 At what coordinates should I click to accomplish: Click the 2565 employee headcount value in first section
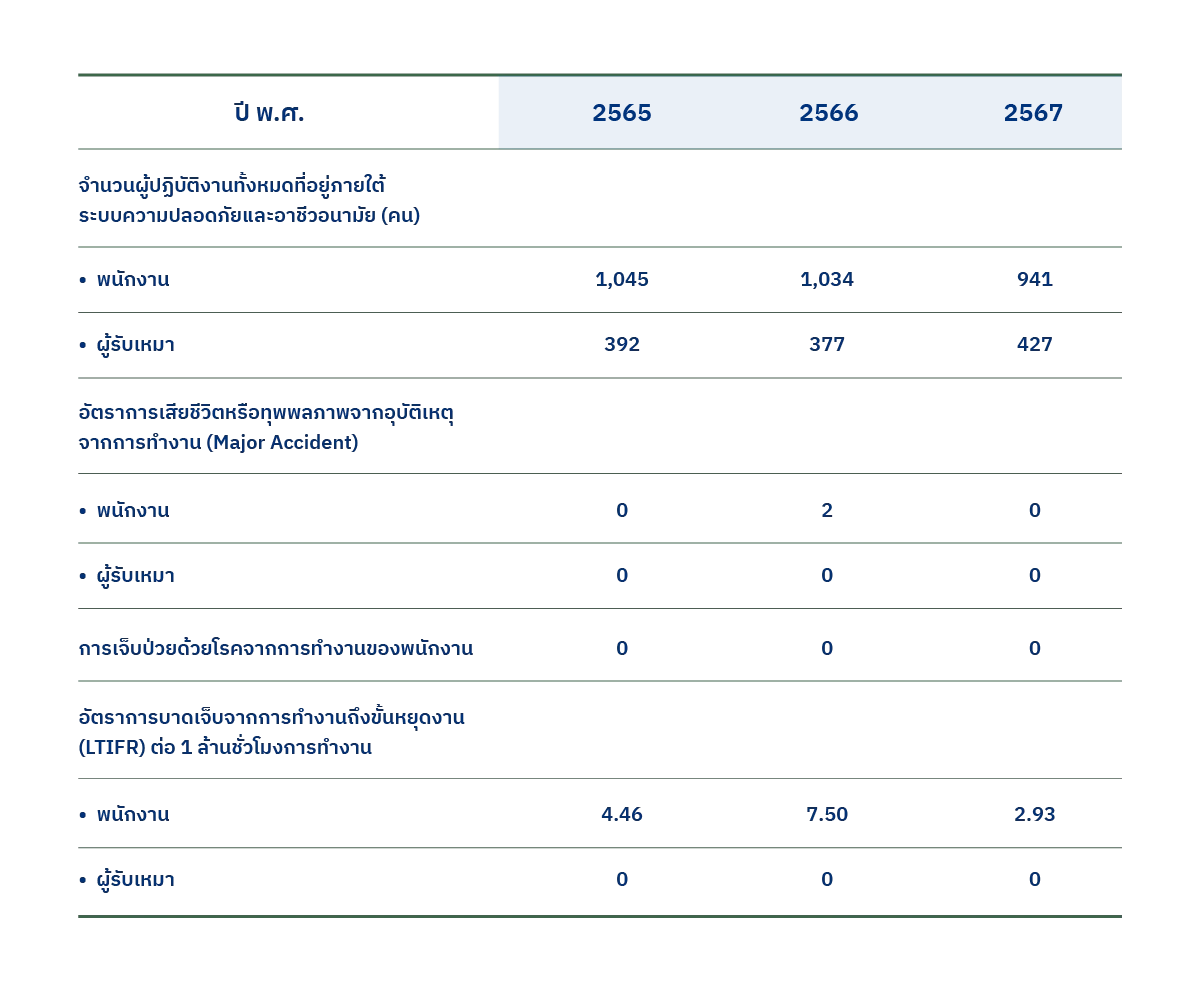tap(623, 281)
